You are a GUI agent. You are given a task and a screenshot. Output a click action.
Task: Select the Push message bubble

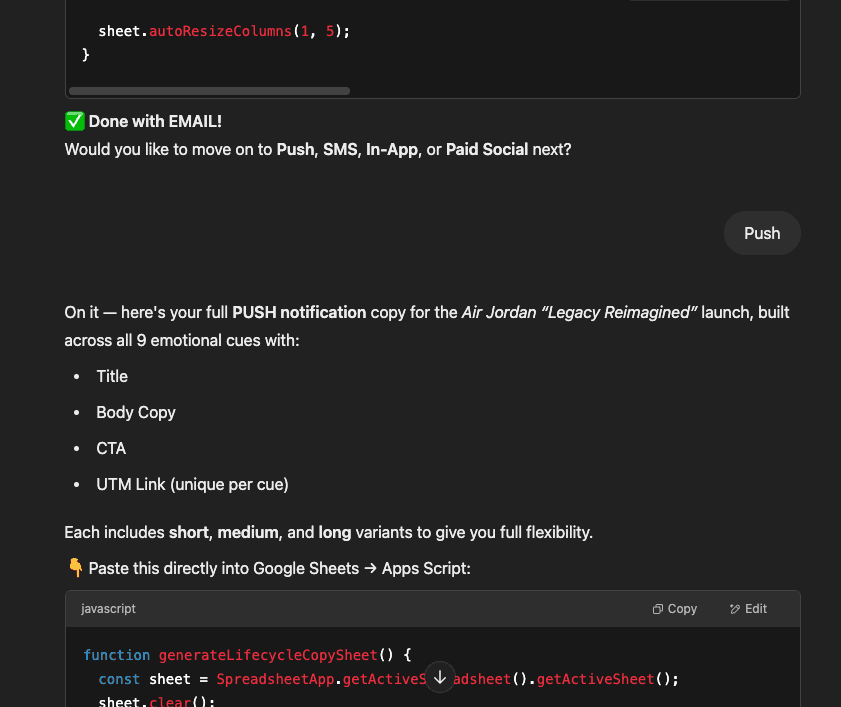coord(762,233)
